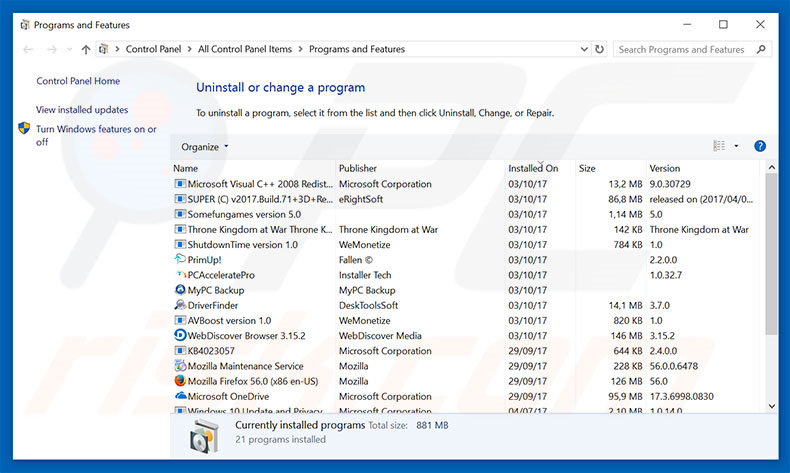Click the 86,8 MB size value
This screenshot has width=790, height=473.
pos(625,199)
